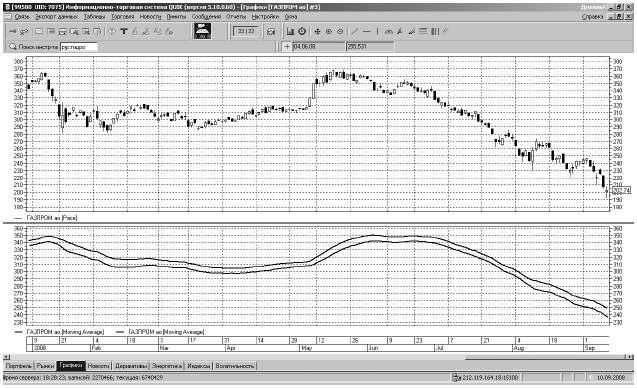Screen dimensions: 637x388
Task: Click the zoom in magnifier icon
Action: click(329, 31)
